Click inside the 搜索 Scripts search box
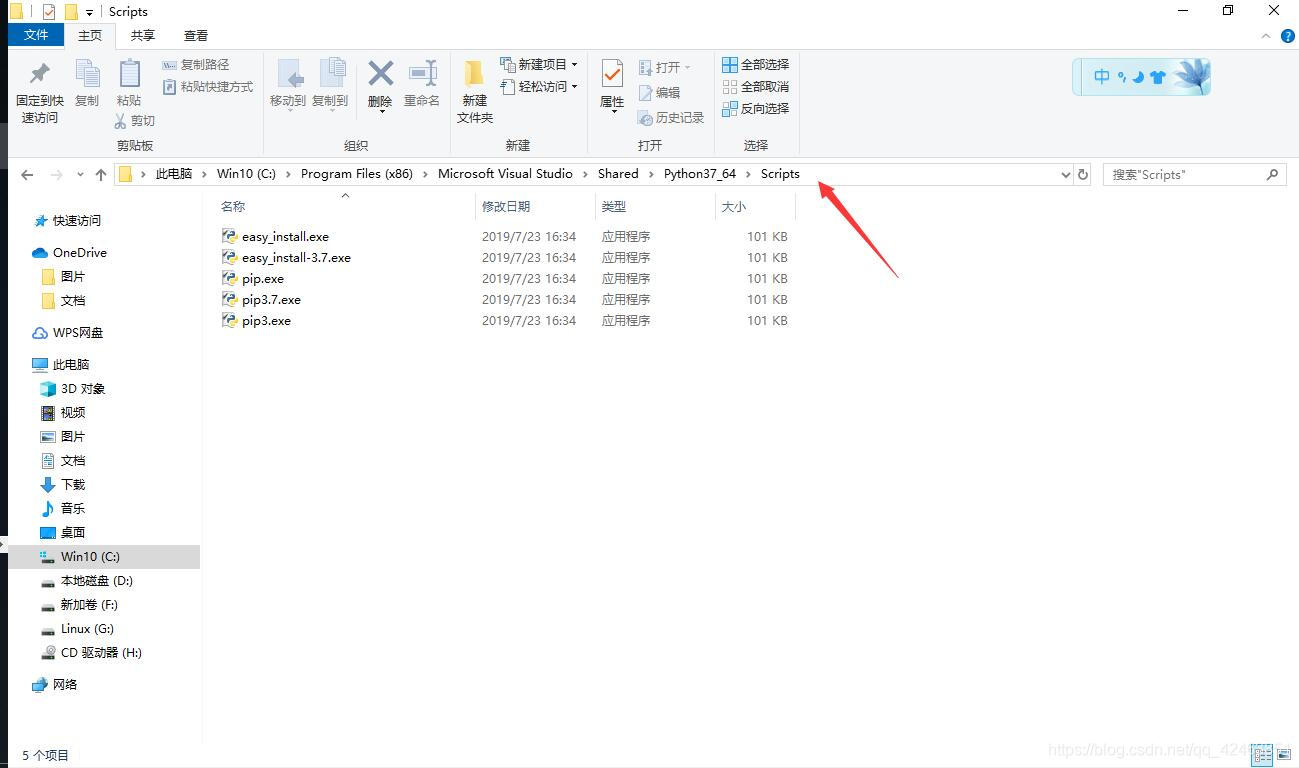The image size is (1299, 768). click(1180, 174)
